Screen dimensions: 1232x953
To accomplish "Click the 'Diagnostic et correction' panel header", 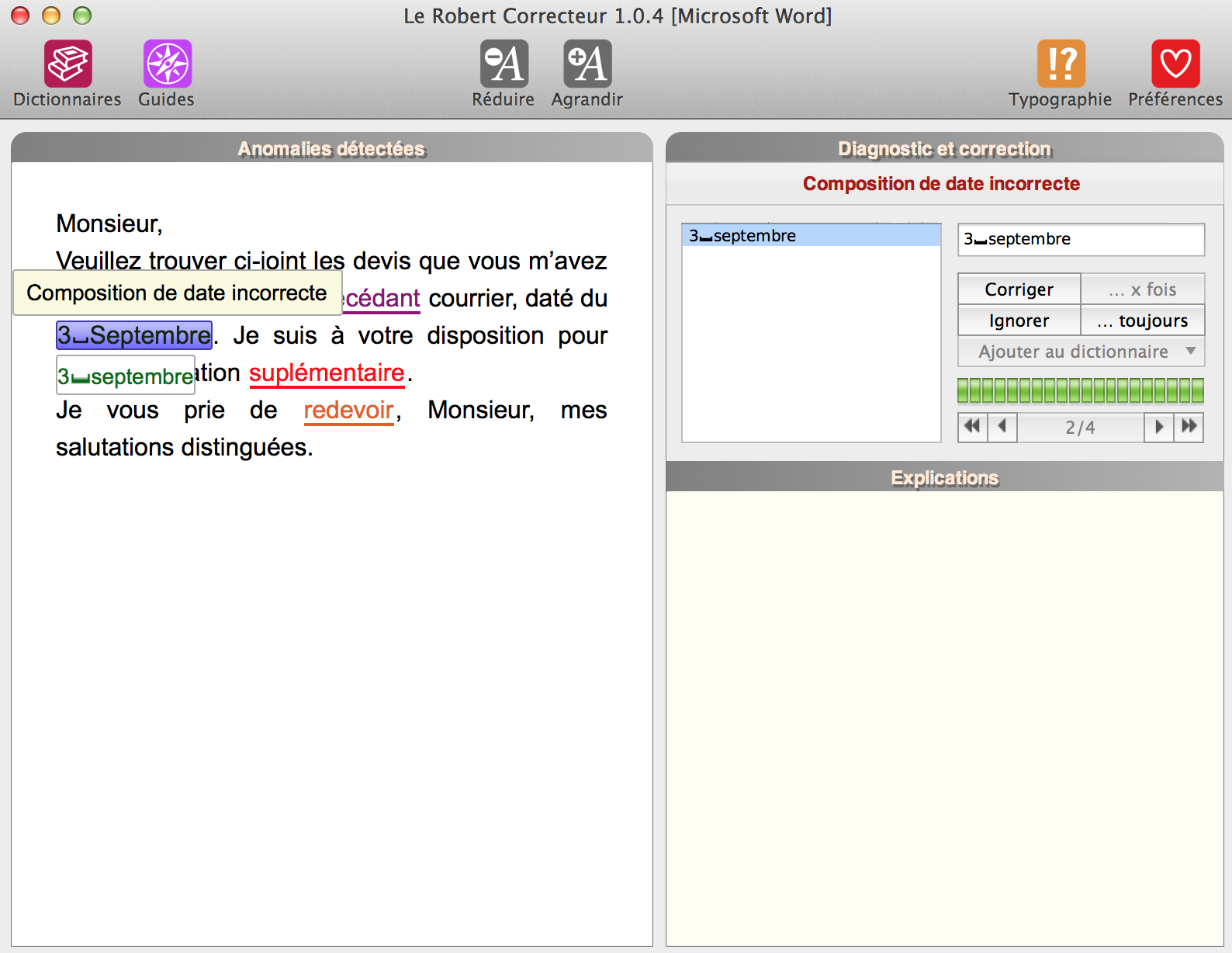I will 945,148.
